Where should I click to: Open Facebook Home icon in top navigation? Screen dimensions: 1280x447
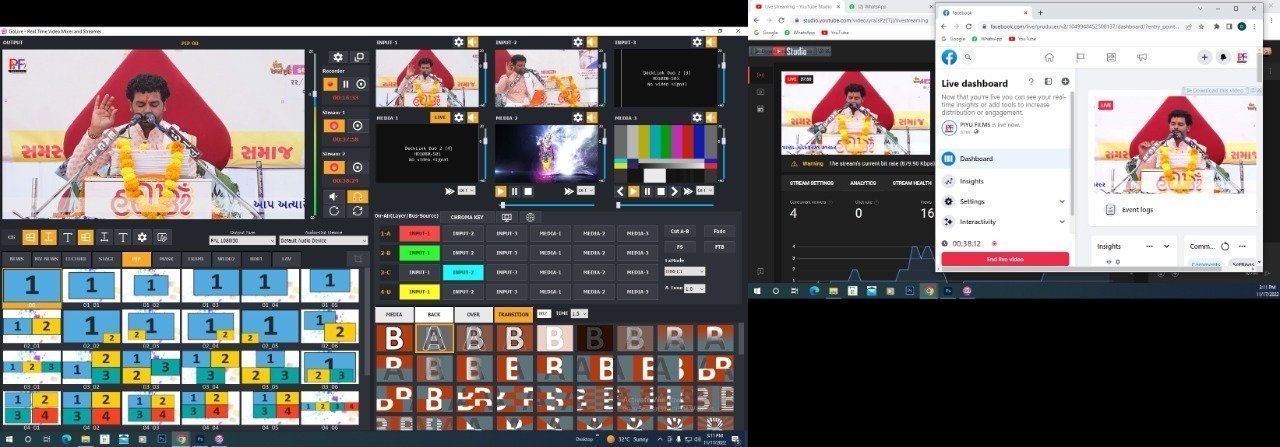[1049, 58]
